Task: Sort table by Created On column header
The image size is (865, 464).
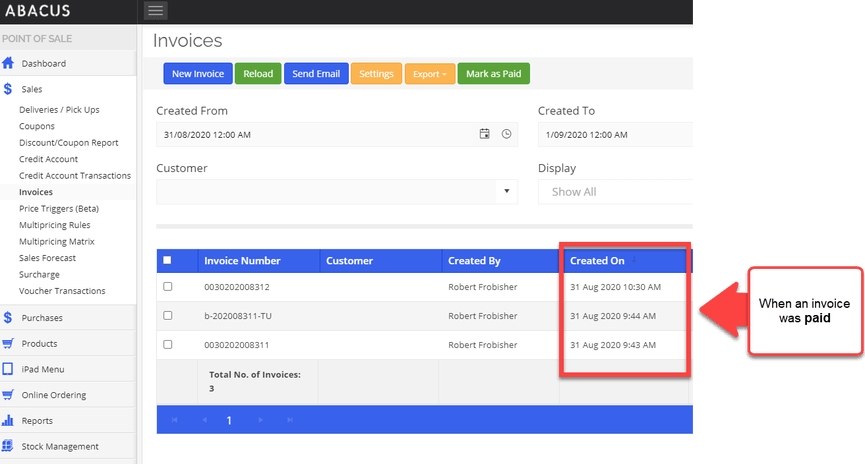Action: pyautogui.click(x=597, y=261)
